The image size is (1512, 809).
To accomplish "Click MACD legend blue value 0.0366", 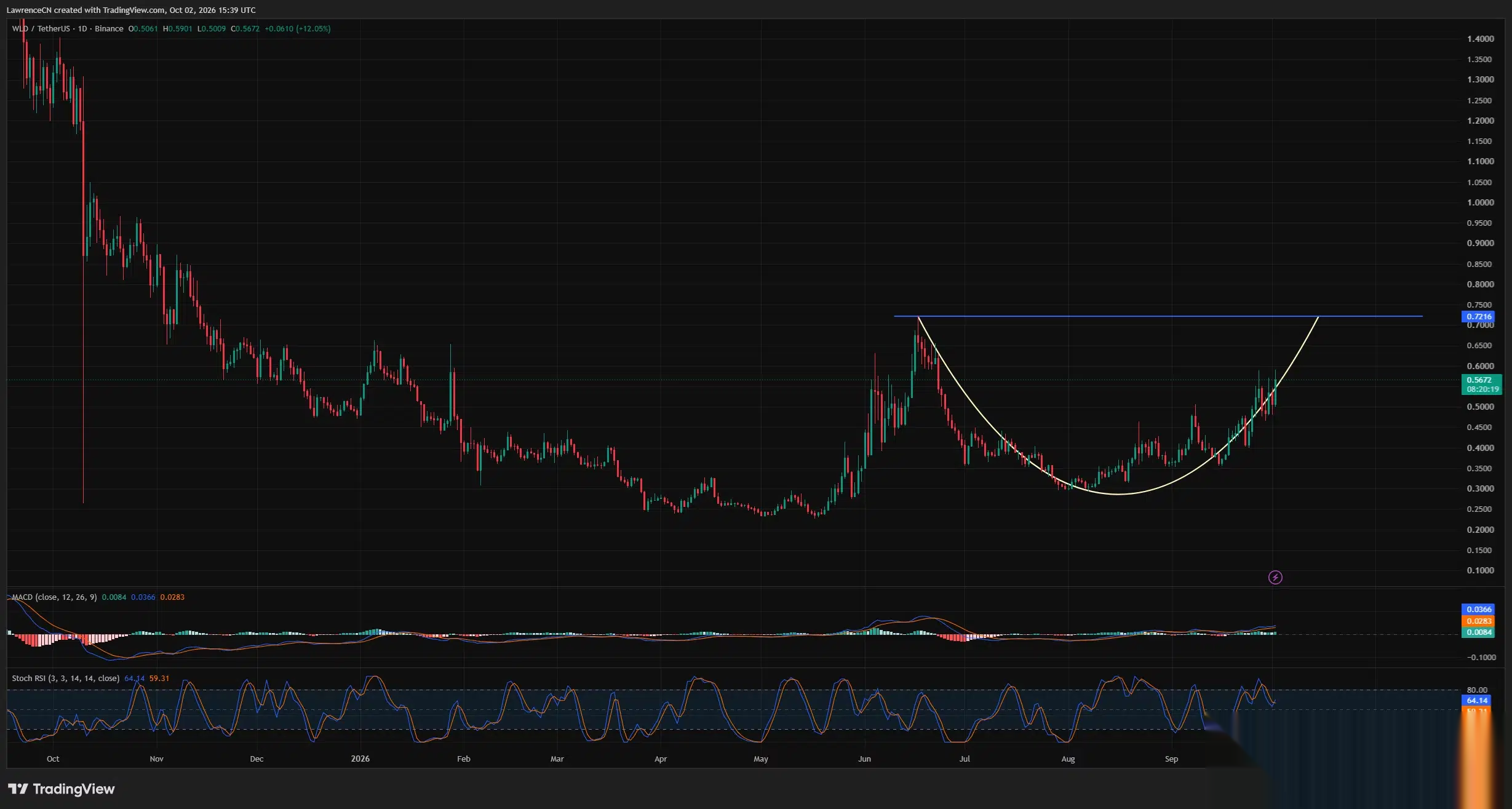I will click(143, 597).
